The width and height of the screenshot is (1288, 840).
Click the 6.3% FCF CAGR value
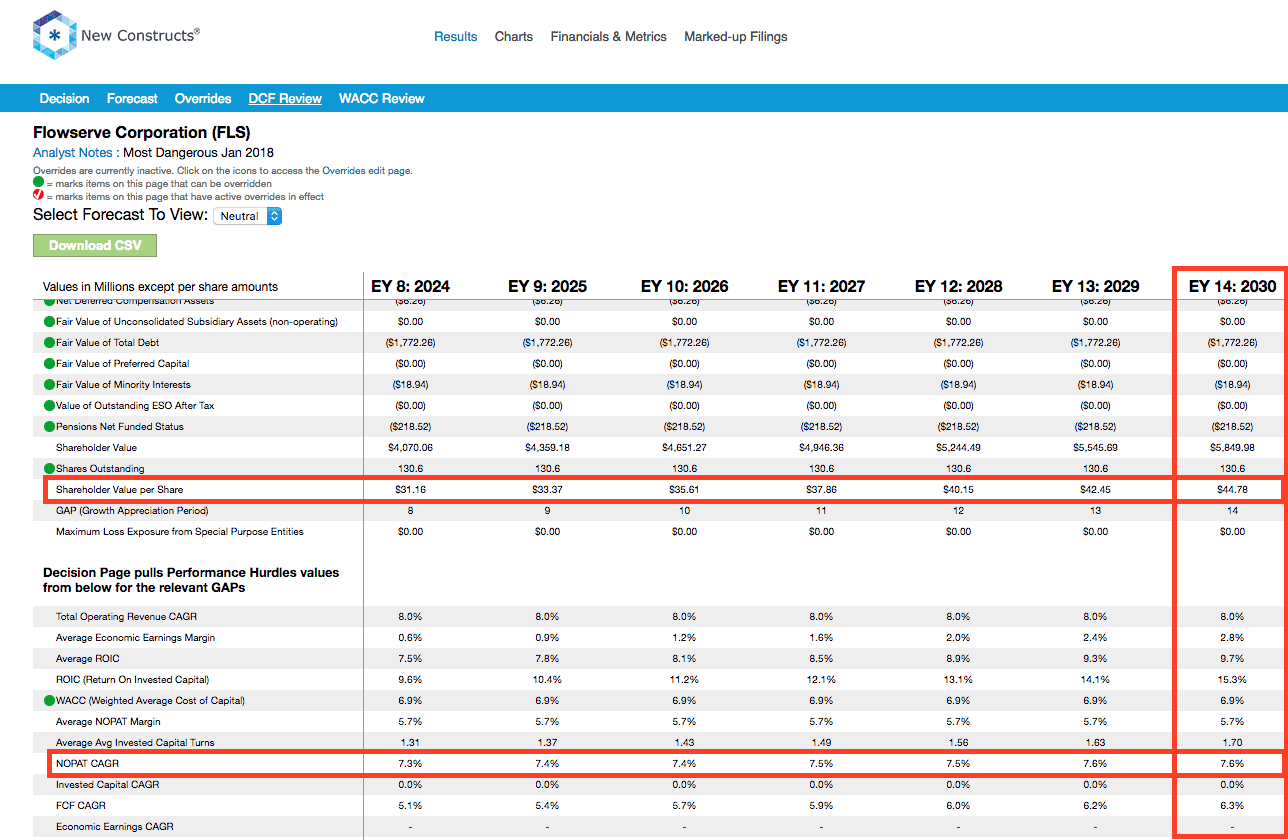click(1232, 806)
